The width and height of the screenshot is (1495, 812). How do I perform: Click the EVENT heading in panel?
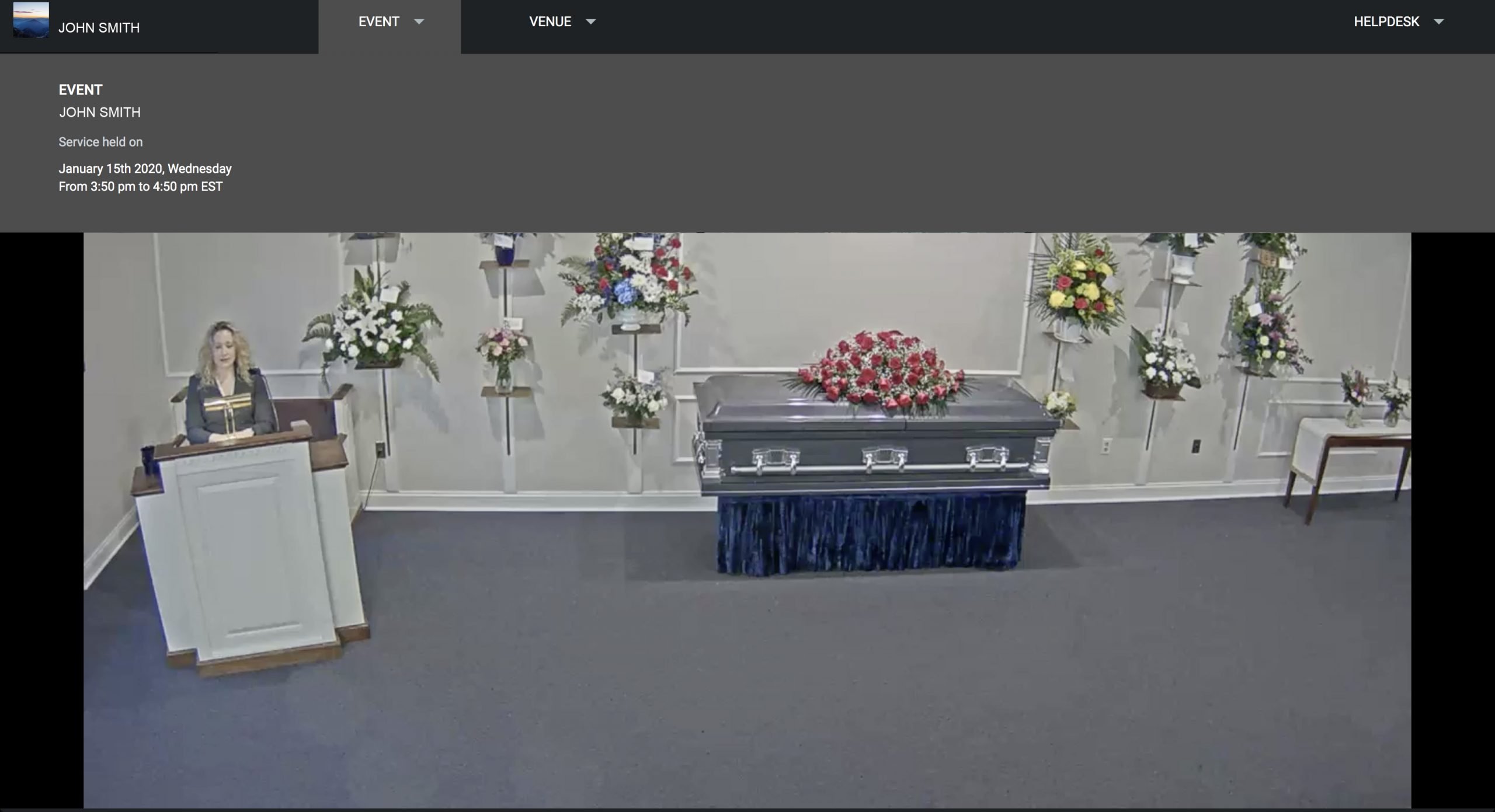click(80, 90)
